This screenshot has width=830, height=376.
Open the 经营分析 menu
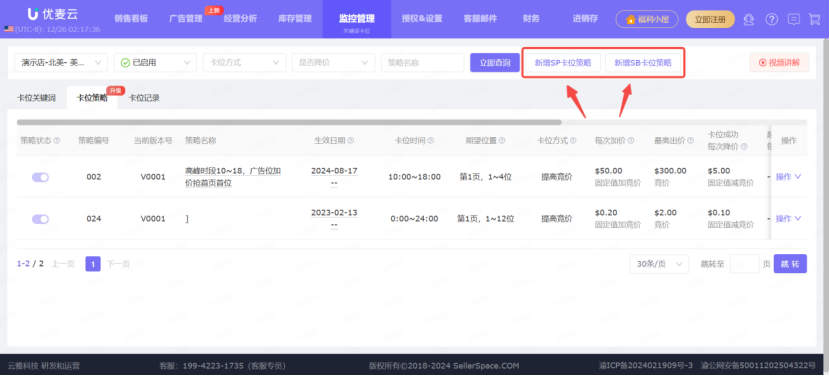pyautogui.click(x=240, y=19)
